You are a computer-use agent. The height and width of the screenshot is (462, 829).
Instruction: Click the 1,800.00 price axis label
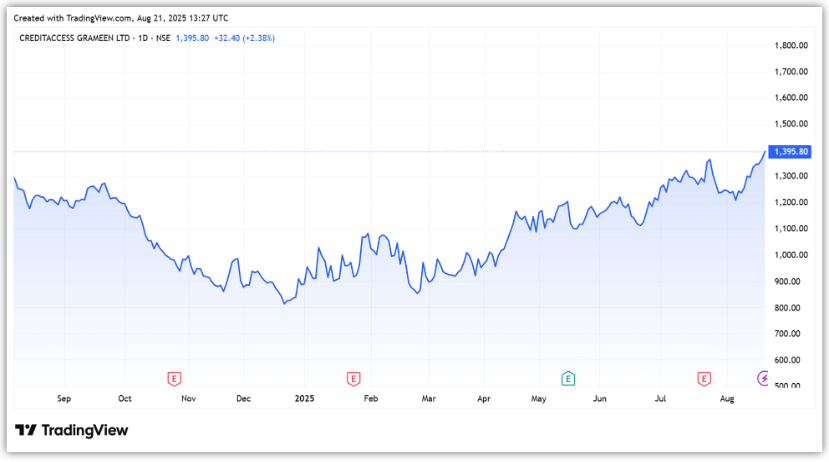(791, 46)
